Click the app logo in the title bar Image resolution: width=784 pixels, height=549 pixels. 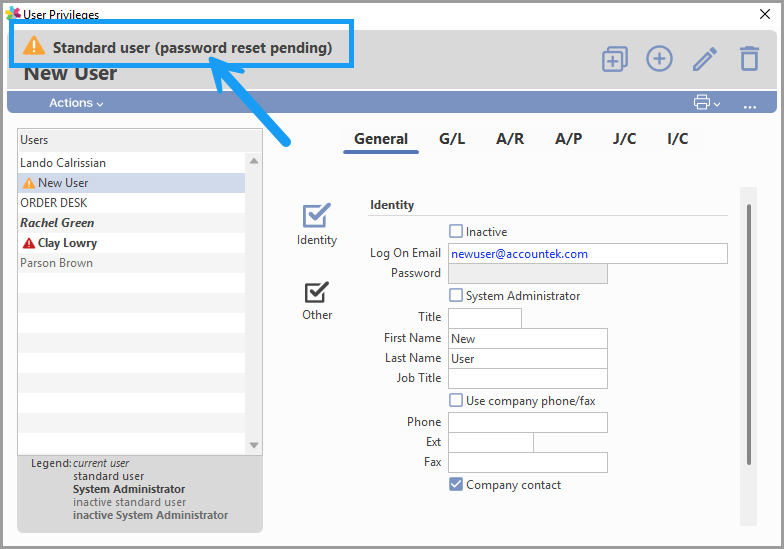click(12, 14)
